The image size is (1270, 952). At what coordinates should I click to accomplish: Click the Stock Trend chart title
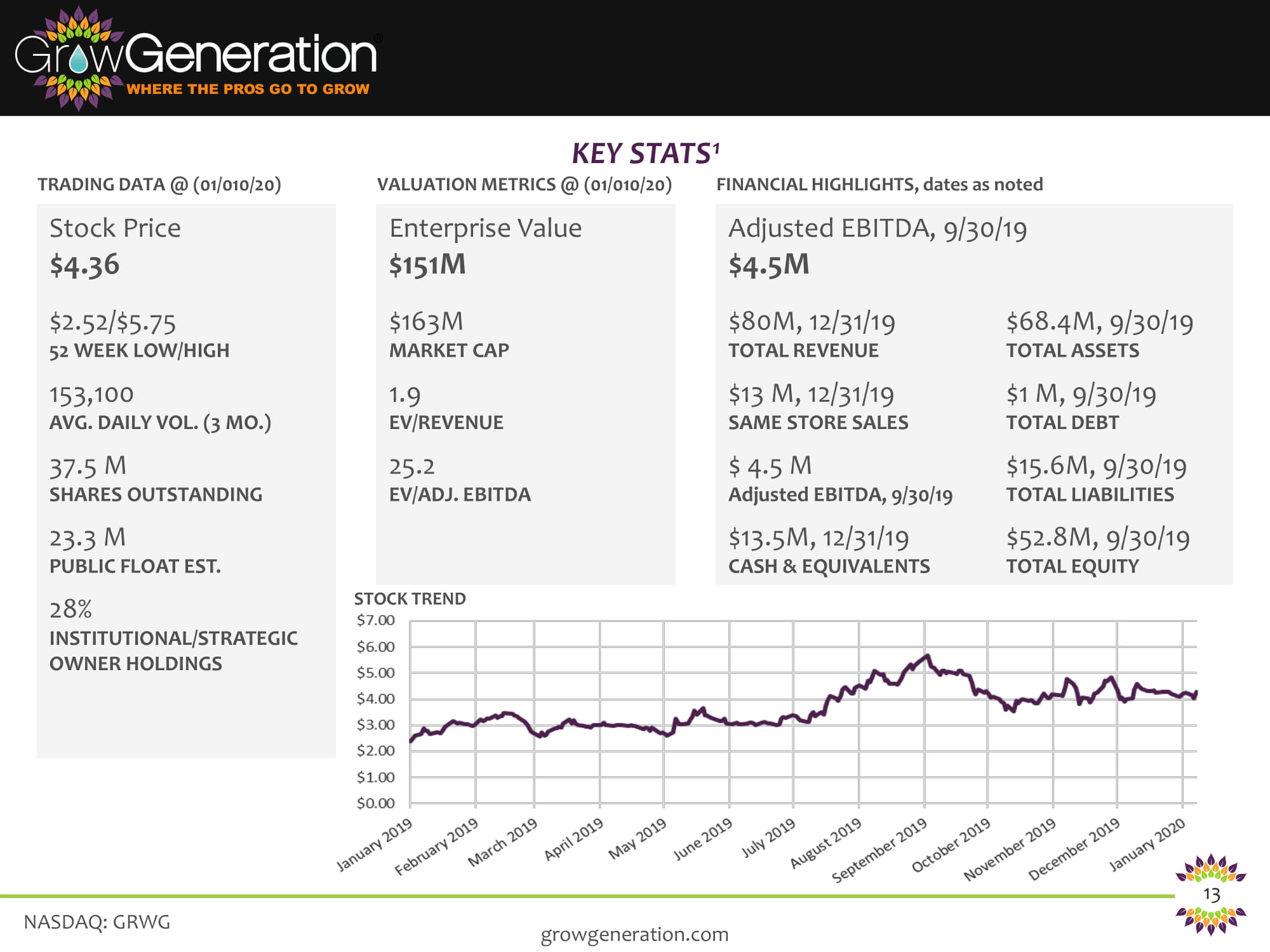[410, 598]
